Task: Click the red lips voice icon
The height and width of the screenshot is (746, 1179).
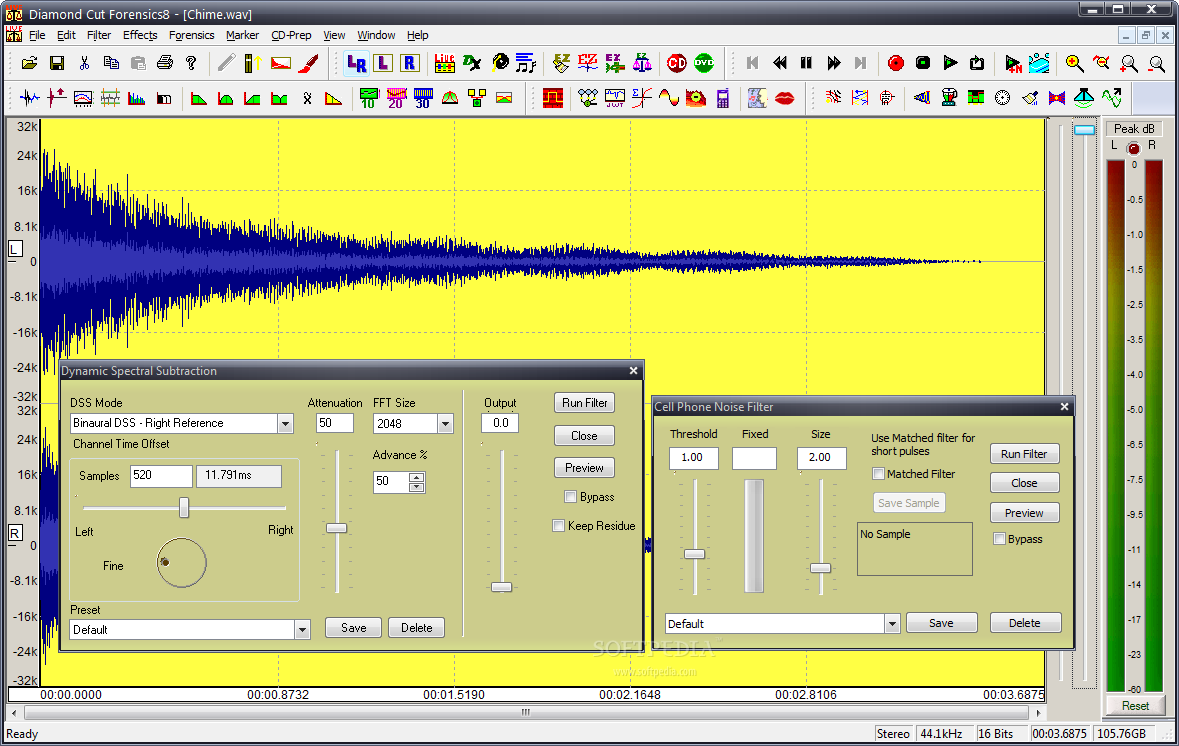Action: point(784,99)
